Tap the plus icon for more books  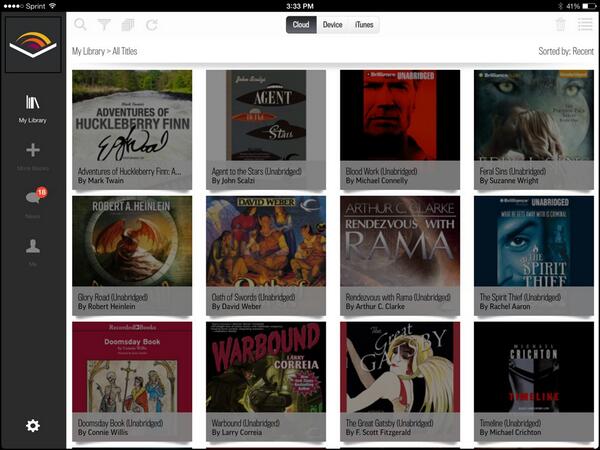point(33,150)
